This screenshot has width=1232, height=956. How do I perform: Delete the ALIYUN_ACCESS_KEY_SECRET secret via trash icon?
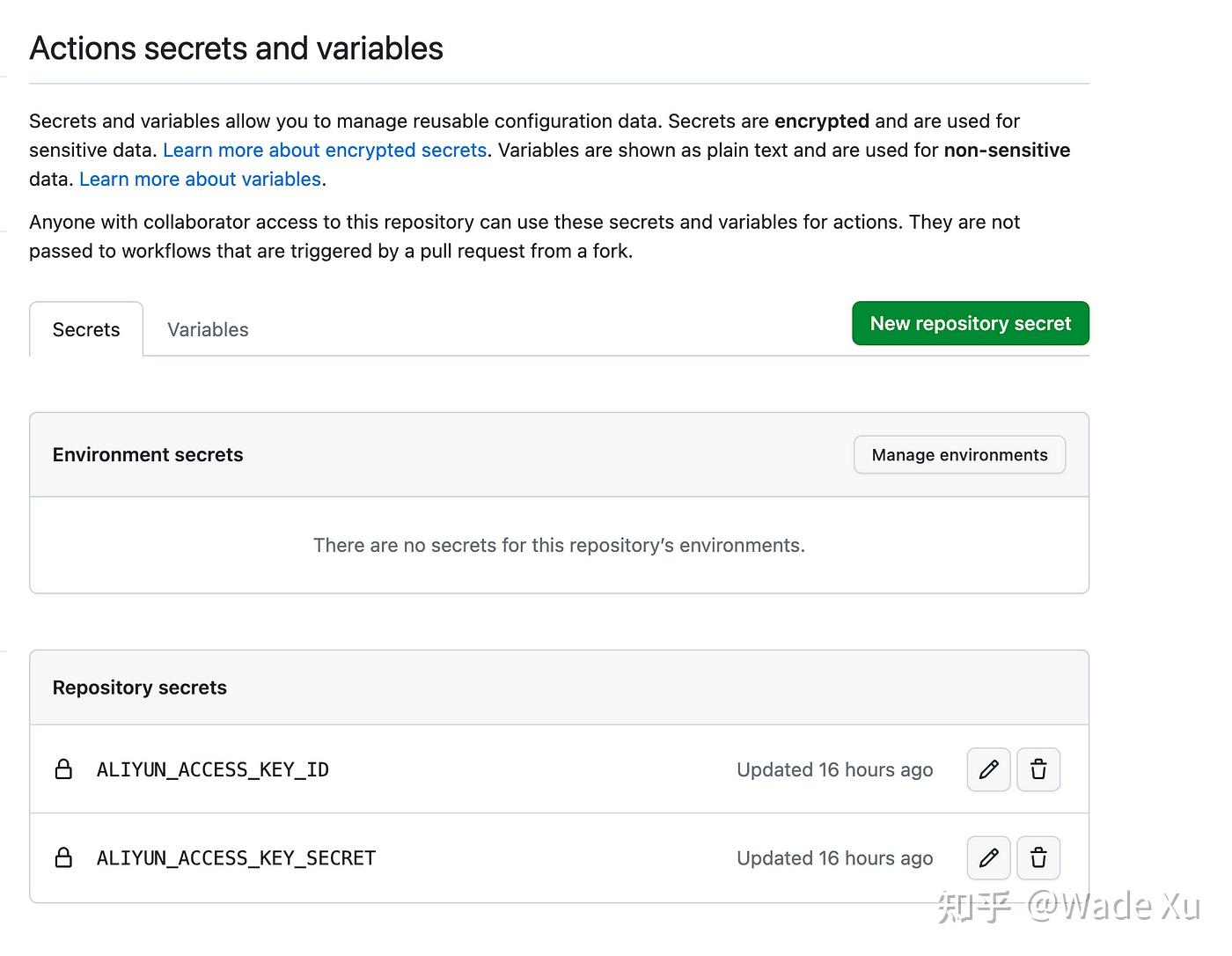[x=1038, y=858]
